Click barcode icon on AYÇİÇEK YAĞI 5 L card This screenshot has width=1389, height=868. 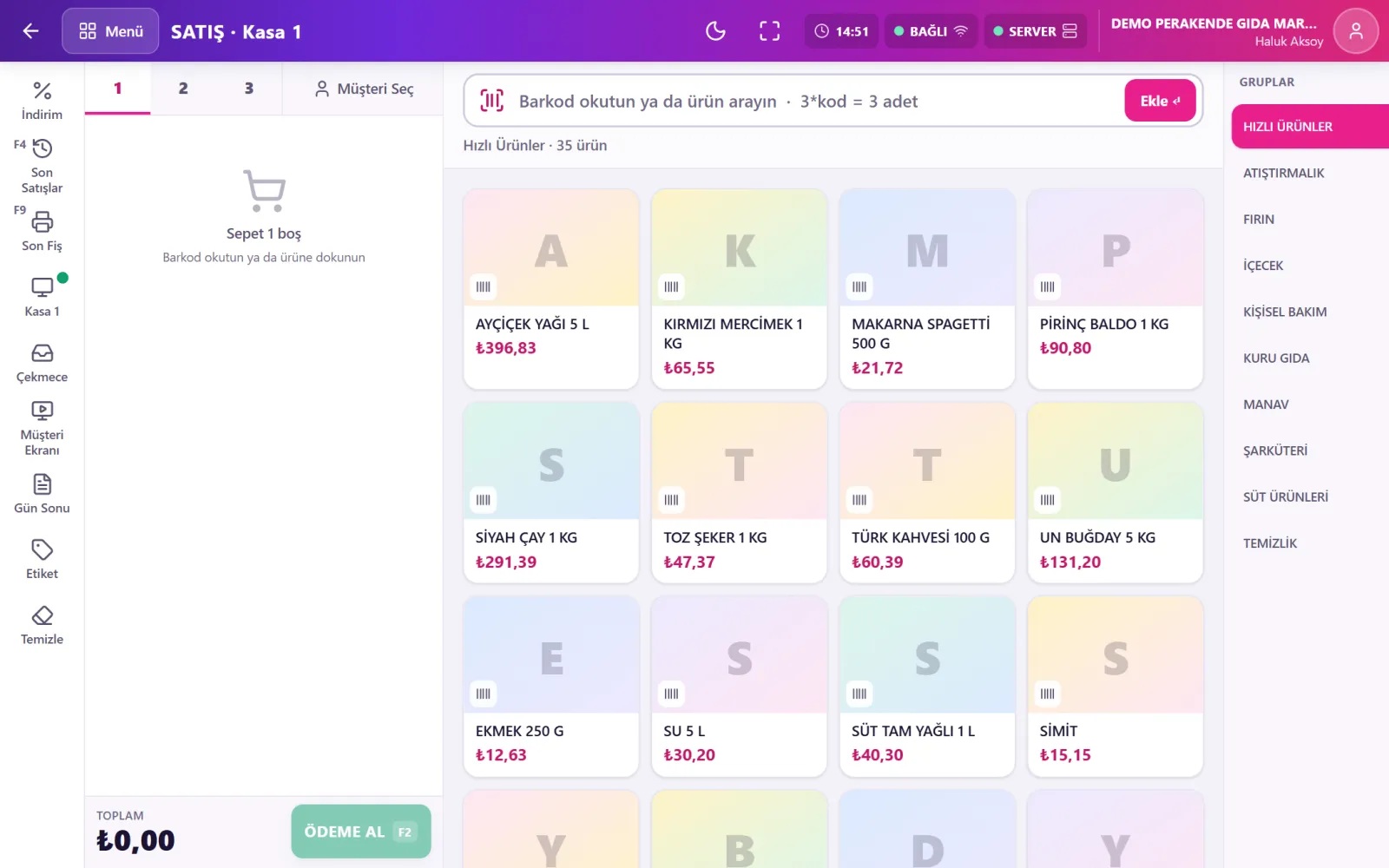point(484,286)
